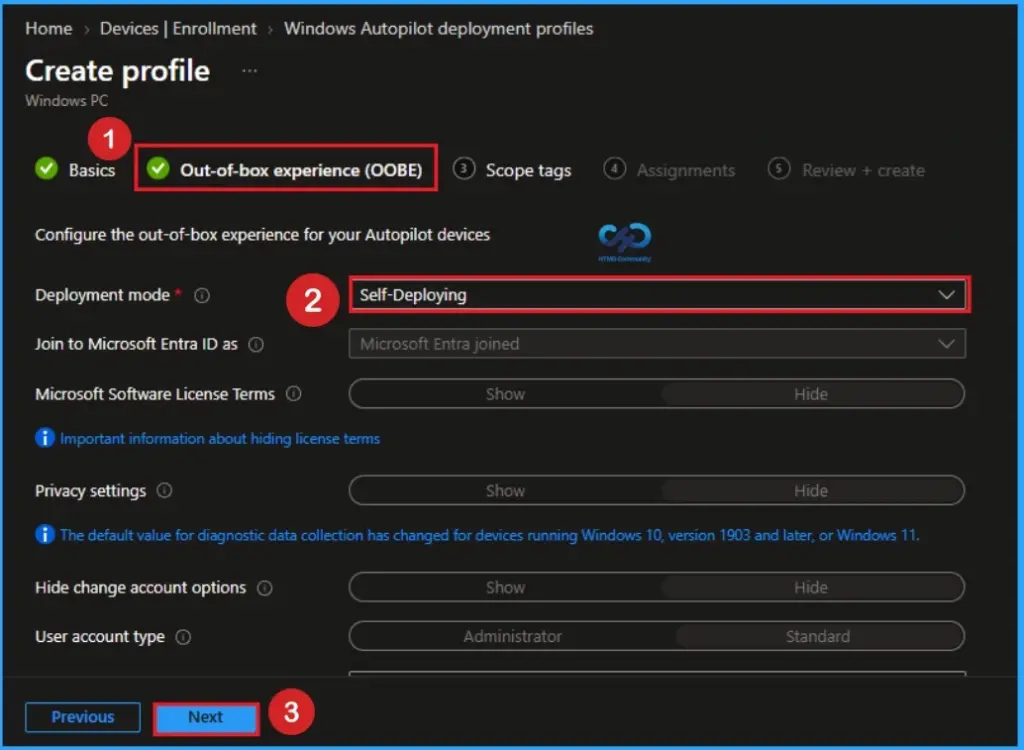This screenshot has height=750, width=1024.
Task: Select the Out-of-box experience (OOBE) tab
Action: pyautogui.click(x=285, y=169)
